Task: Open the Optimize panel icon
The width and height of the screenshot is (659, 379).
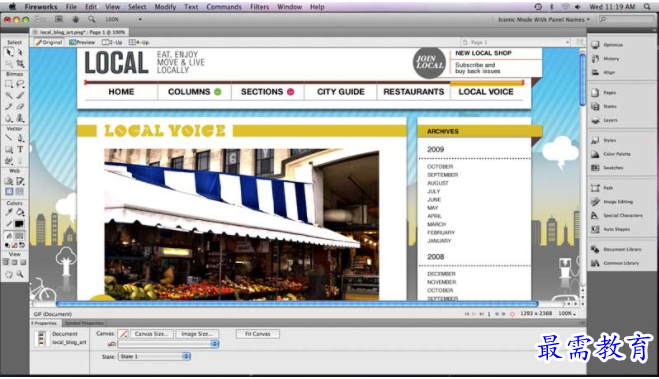Action: point(595,45)
